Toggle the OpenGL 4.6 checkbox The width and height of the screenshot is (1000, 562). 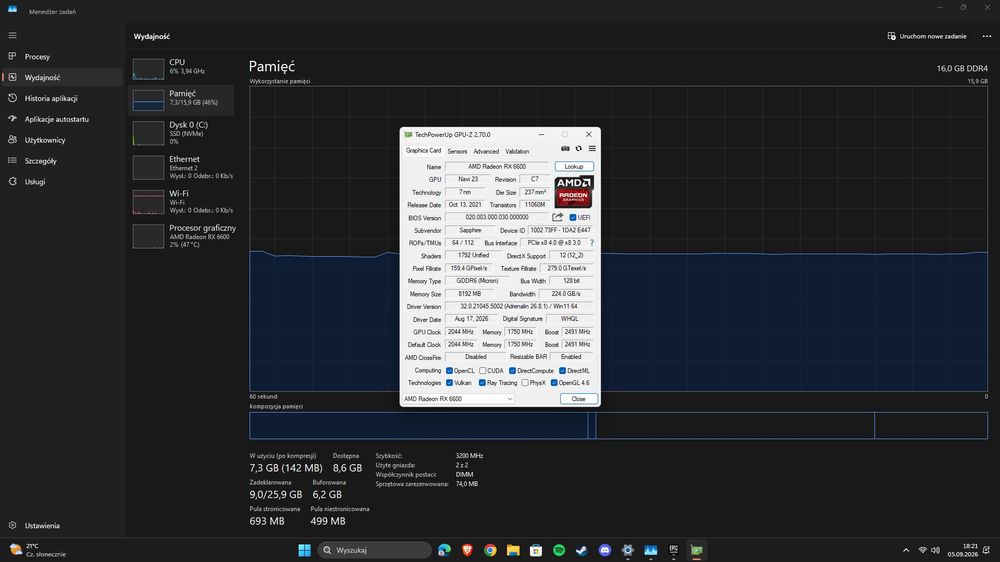(x=554, y=383)
